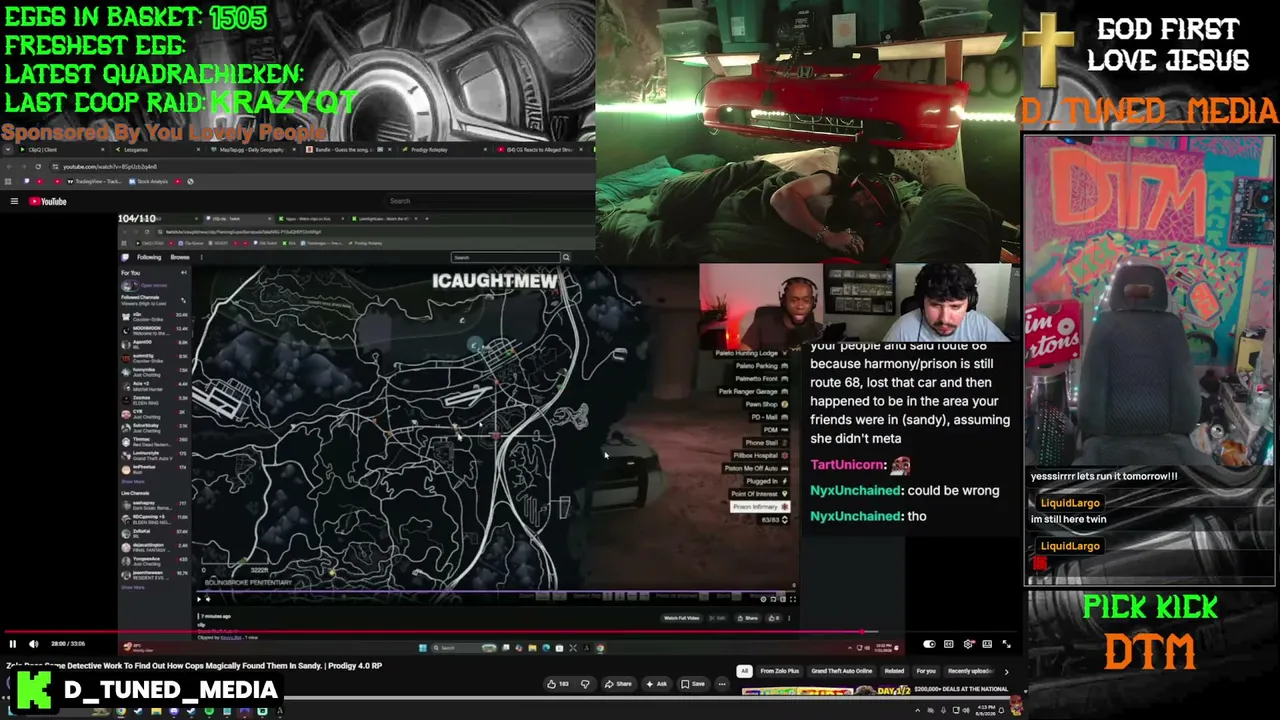This screenshot has height=720, width=1280.
Task: Switch YouTube player to theater mode
Action: tap(987, 644)
